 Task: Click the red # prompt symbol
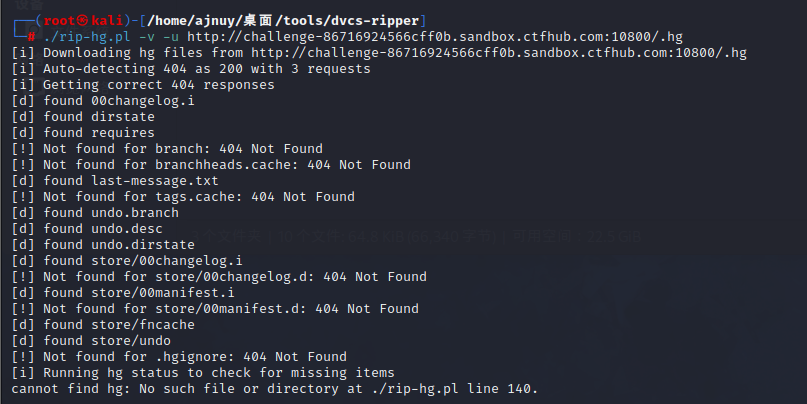click(x=32, y=37)
